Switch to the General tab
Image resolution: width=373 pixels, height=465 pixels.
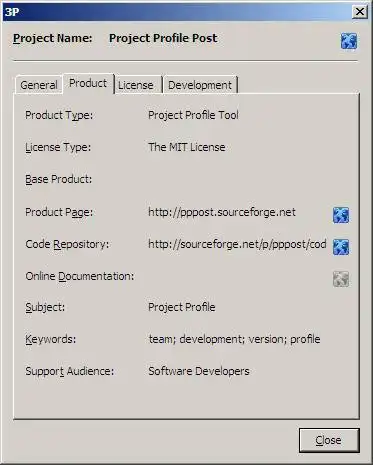tap(39, 85)
